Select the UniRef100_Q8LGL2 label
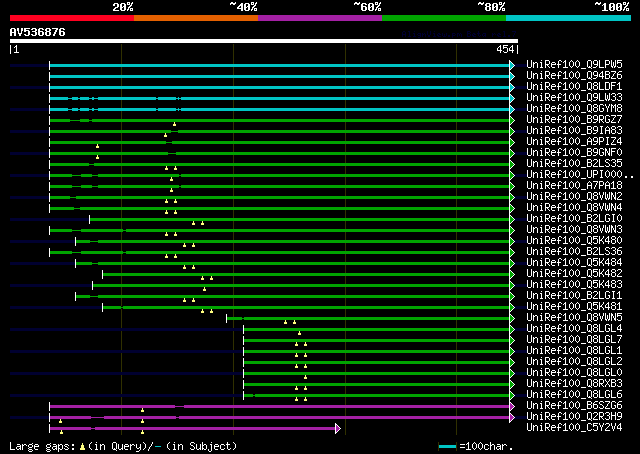 pyautogui.click(x=574, y=362)
